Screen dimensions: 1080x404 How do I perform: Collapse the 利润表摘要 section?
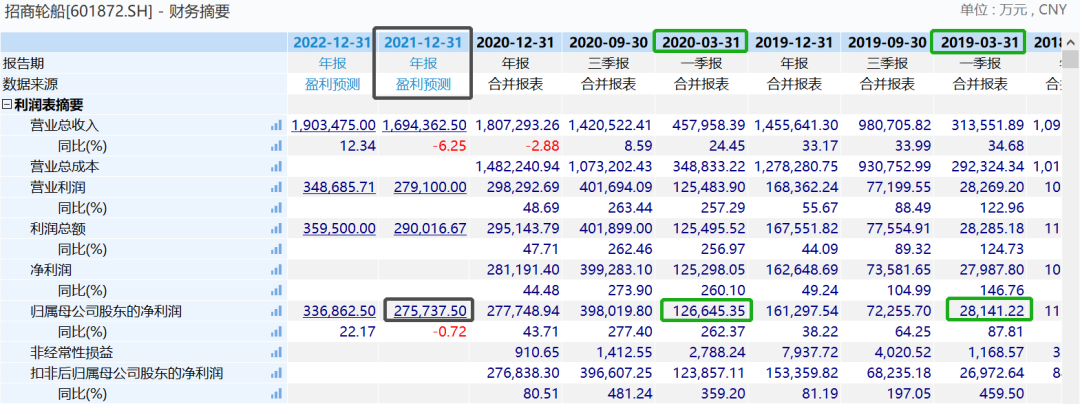click(7, 105)
